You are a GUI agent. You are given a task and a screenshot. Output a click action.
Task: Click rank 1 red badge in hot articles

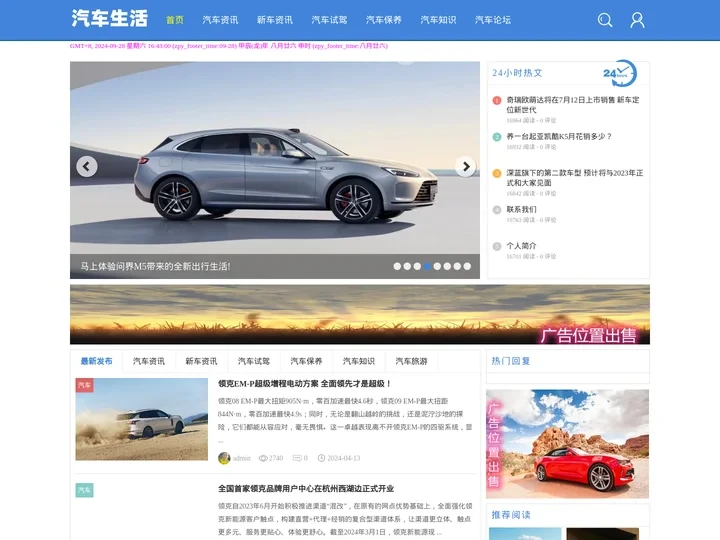click(x=497, y=100)
